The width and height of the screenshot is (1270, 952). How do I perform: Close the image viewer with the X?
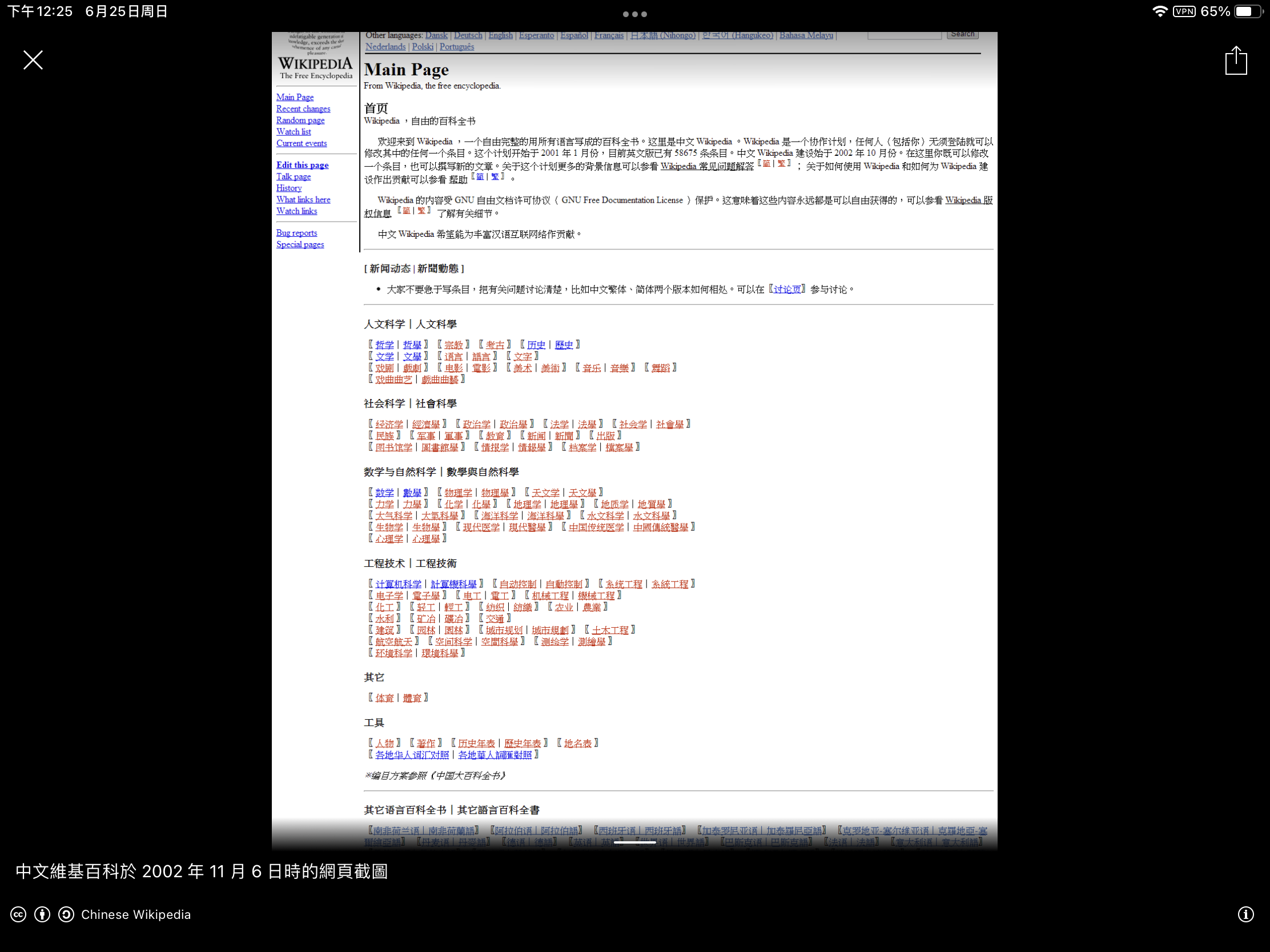(x=33, y=60)
